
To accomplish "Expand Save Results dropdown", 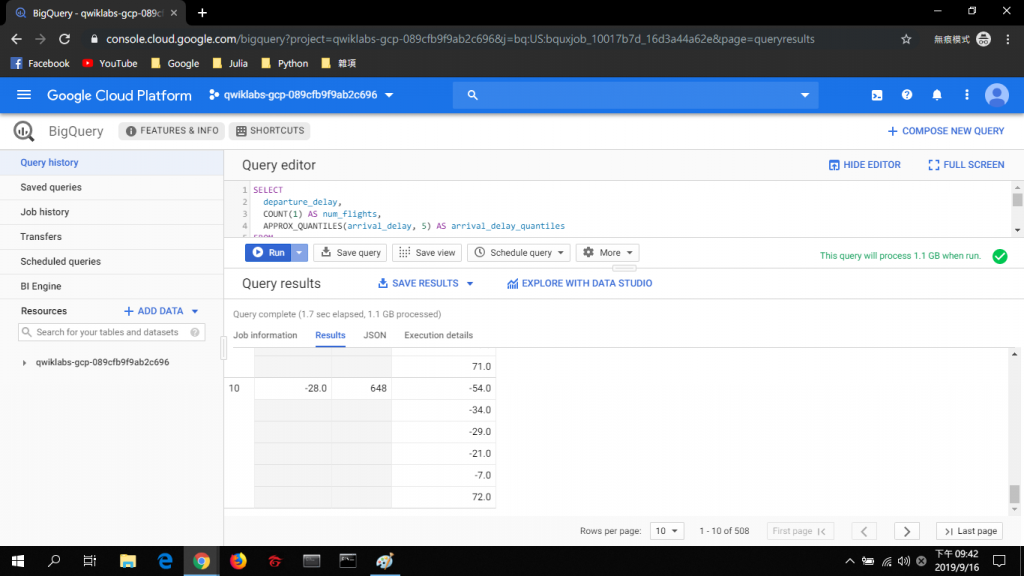I will [x=470, y=283].
